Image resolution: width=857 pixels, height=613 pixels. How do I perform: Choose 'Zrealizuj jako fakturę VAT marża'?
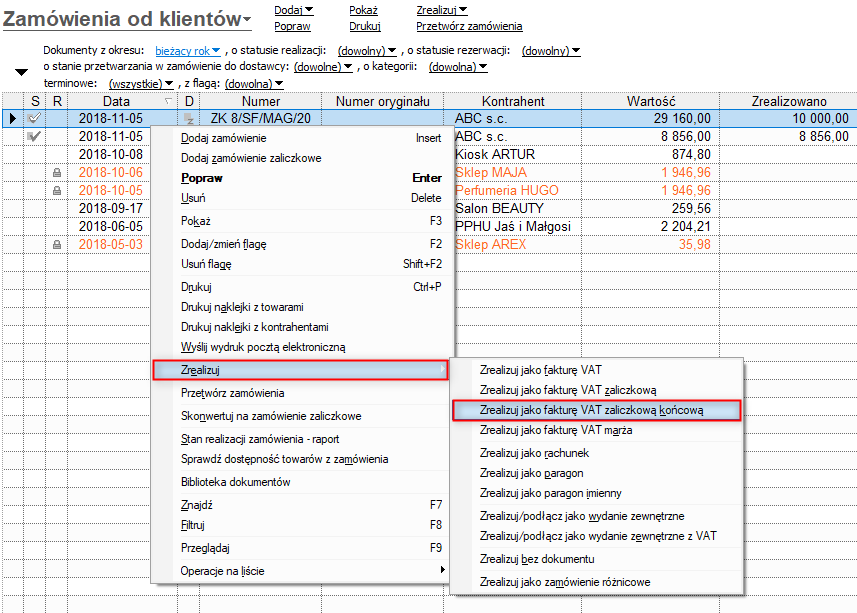[x=596, y=430]
